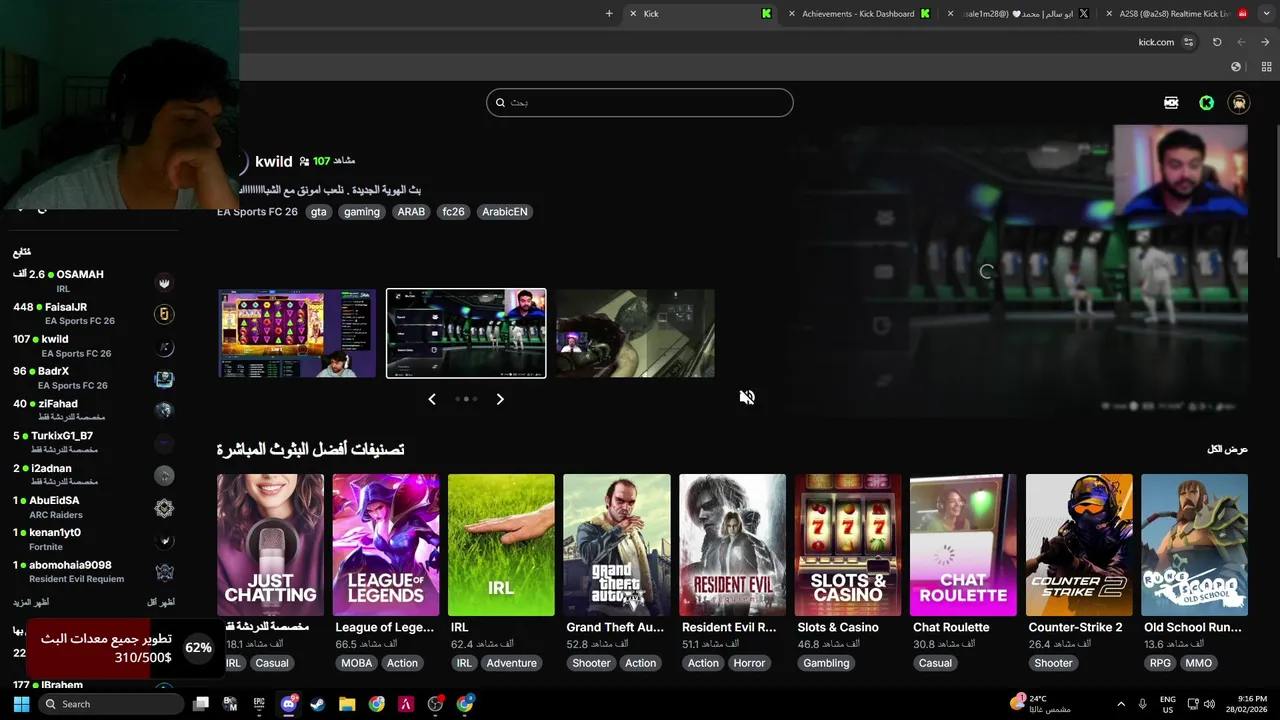This screenshot has height=720, width=1280.
Task: Open Steam from the Windows taskbar
Action: pos(317,704)
